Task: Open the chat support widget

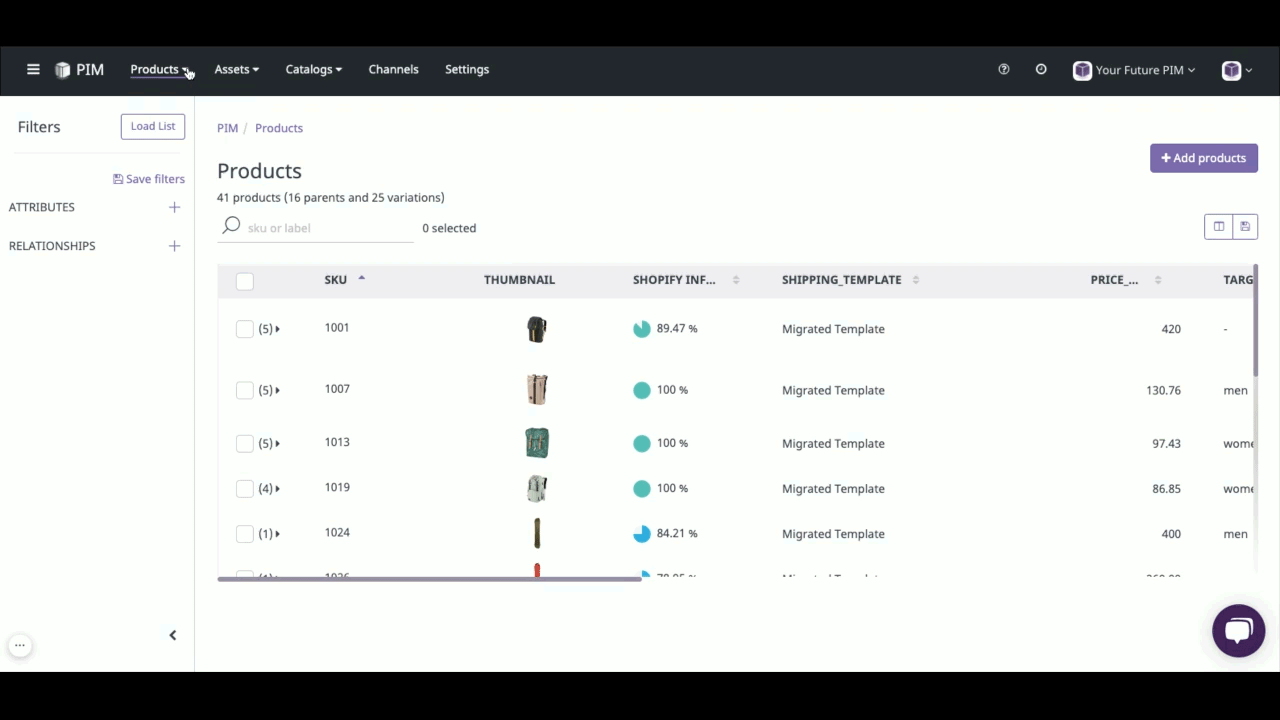Action: click(1238, 630)
